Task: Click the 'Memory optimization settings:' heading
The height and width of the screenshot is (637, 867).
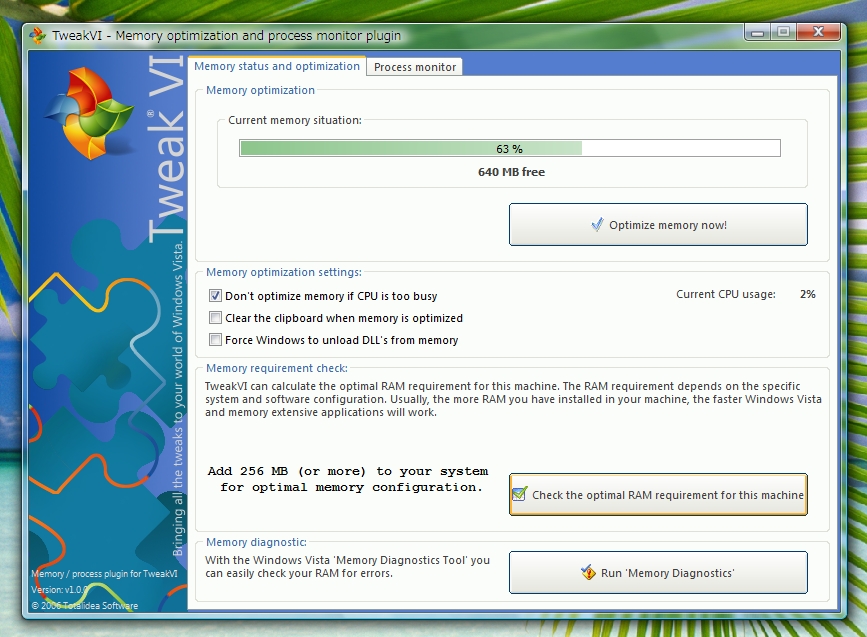Action: 284,272
